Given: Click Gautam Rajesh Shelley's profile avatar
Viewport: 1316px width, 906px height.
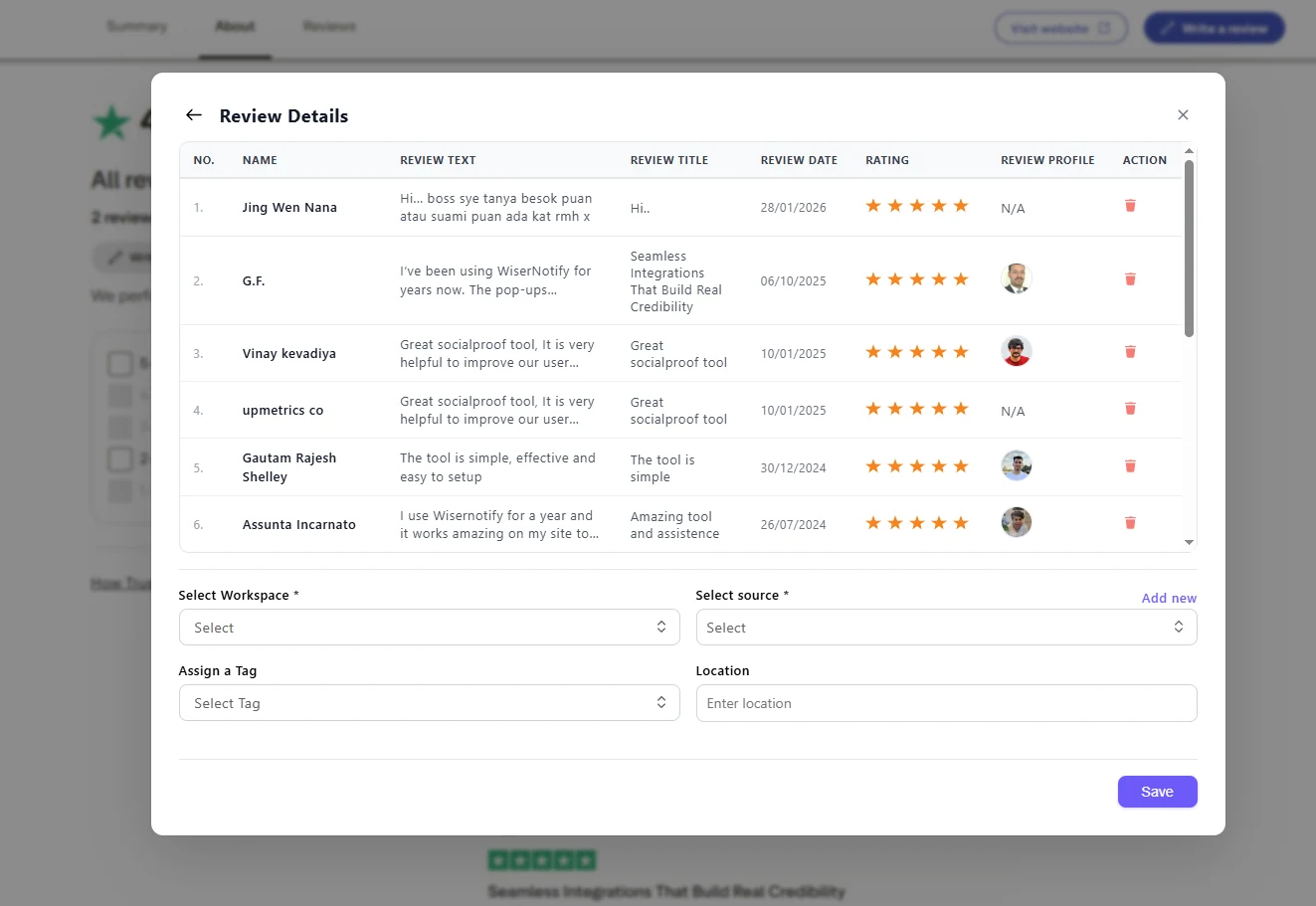Looking at the screenshot, I should pos(1016,465).
